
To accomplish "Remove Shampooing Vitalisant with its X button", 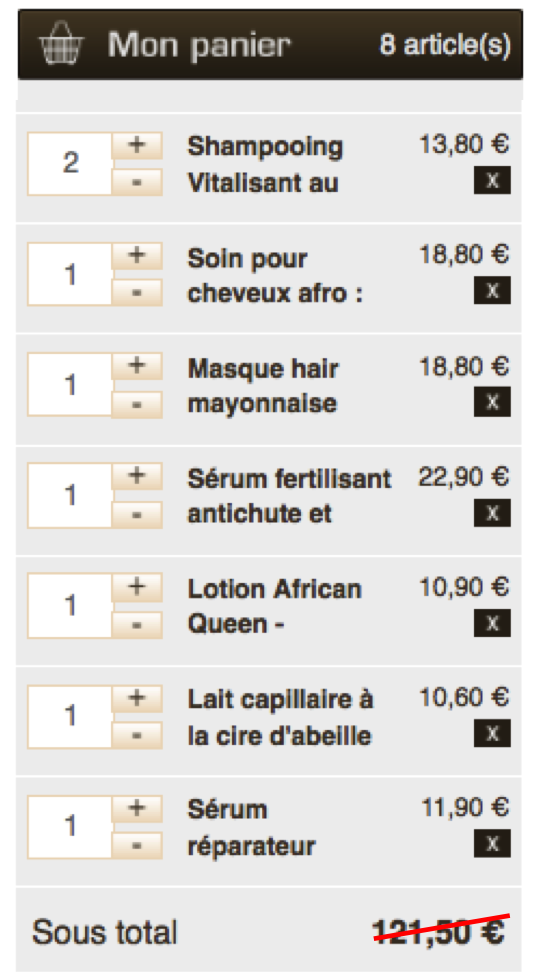I will (x=492, y=180).
